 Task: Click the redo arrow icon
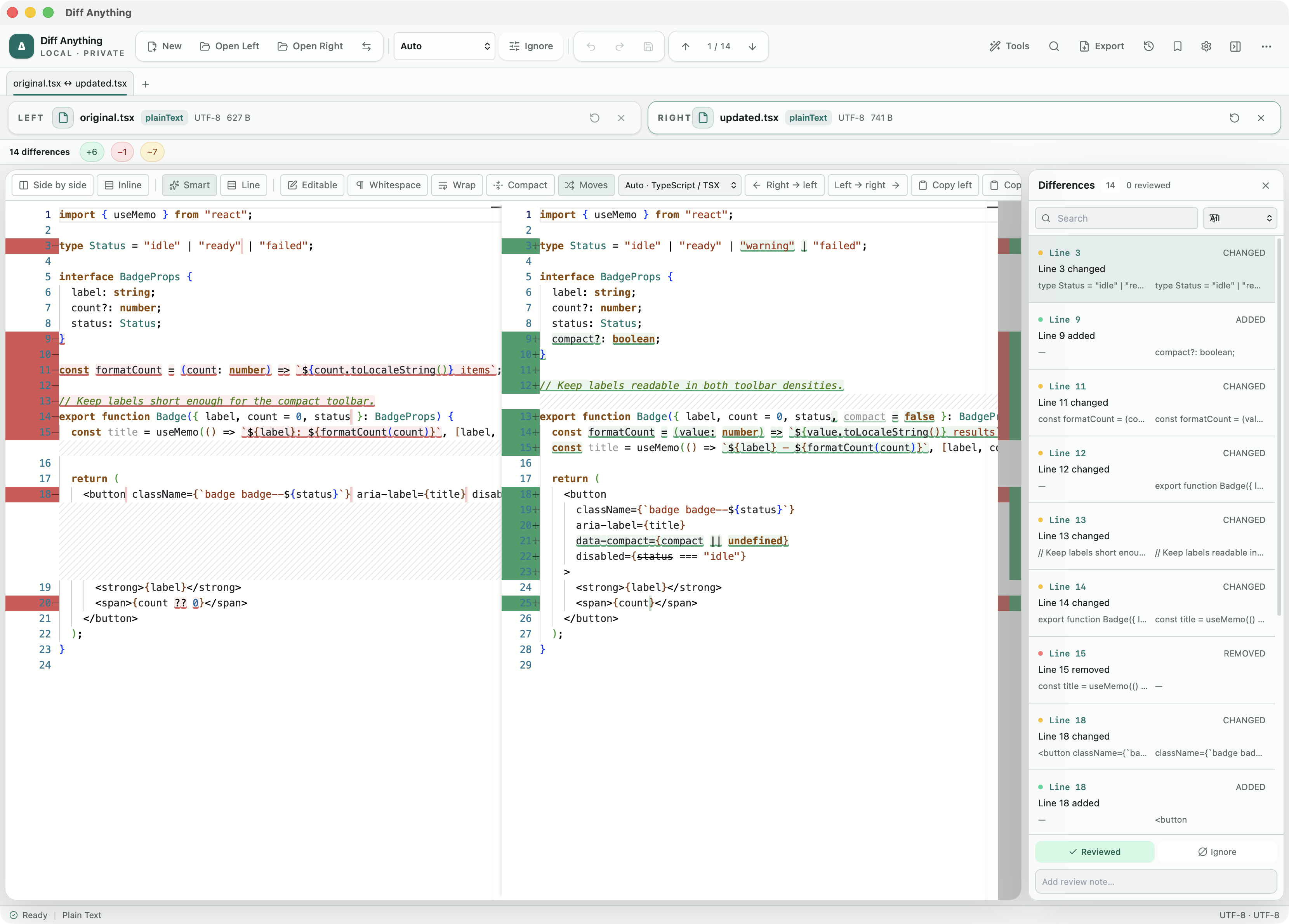click(x=620, y=46)
